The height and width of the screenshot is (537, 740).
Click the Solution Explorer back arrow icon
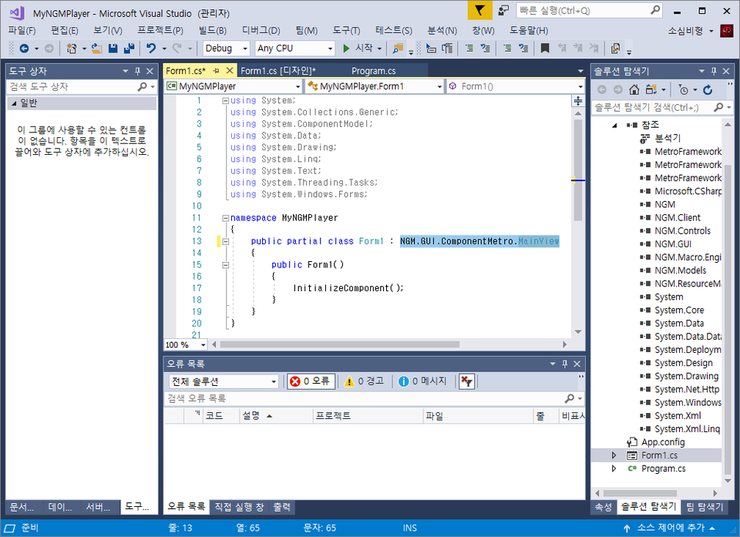(602, 90)
